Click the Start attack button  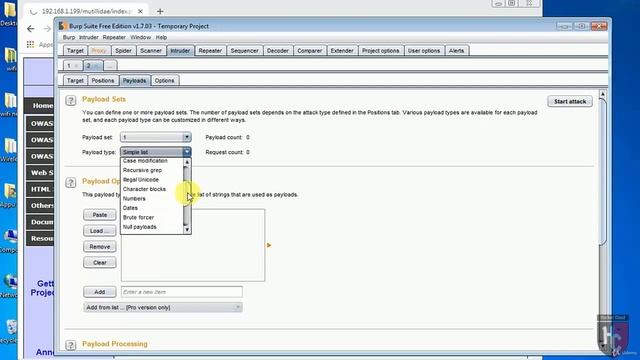(x=570, y=101)
